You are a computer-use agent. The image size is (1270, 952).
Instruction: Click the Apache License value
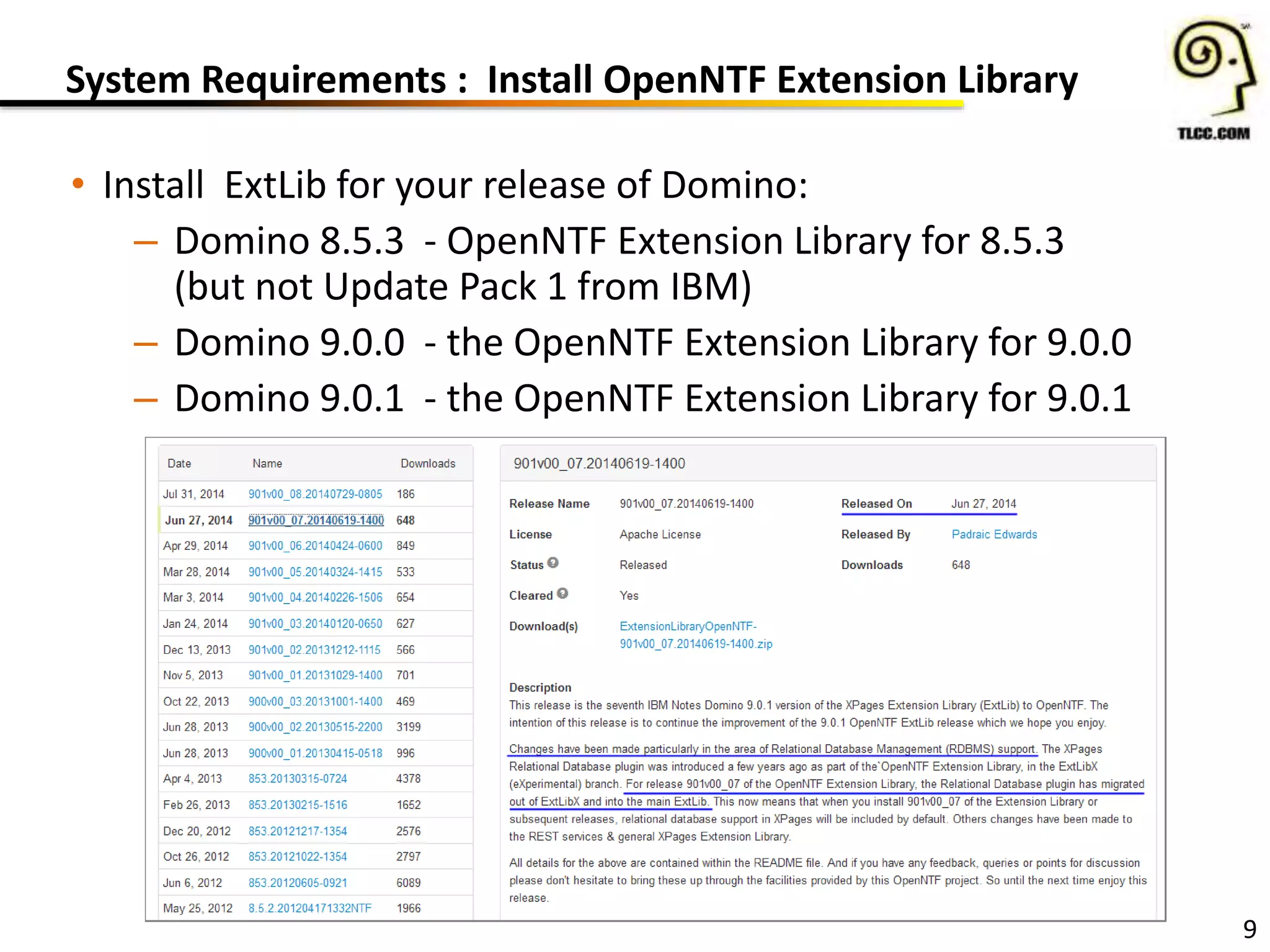click(660, 534)
